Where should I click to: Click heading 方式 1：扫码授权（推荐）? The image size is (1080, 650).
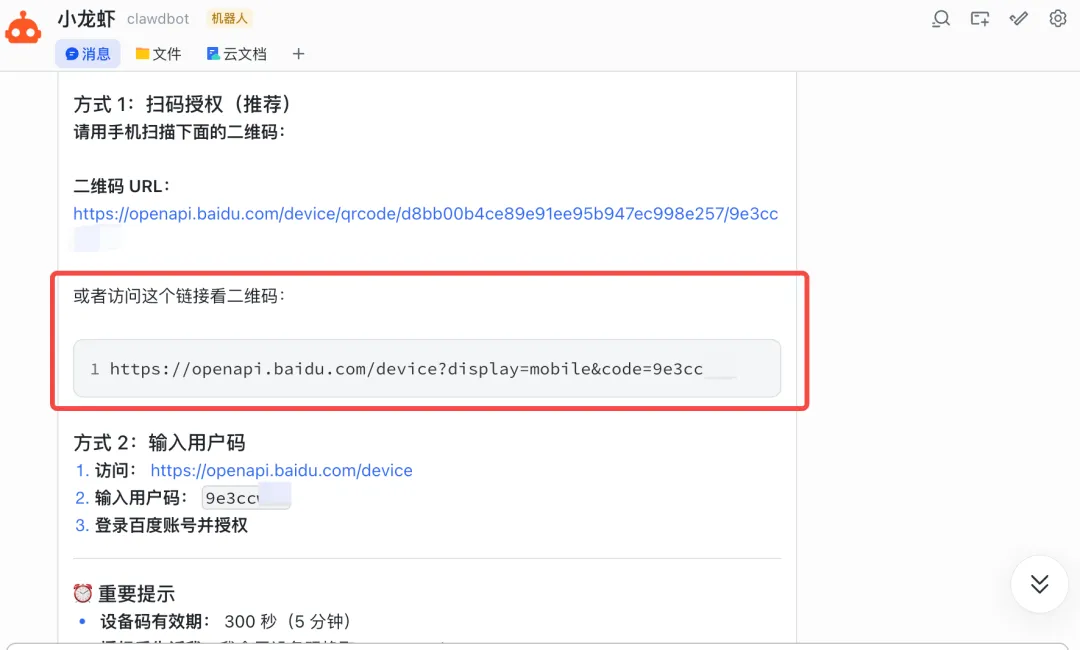[x=184, y=104]
